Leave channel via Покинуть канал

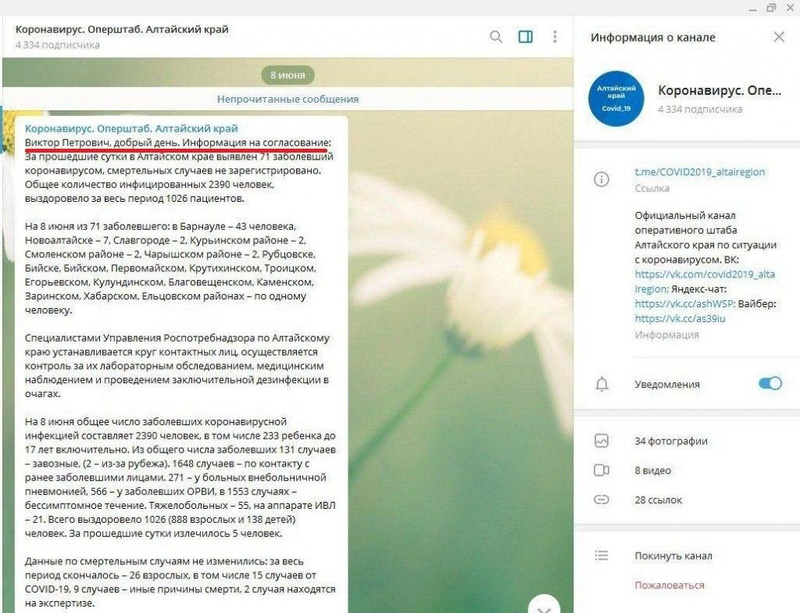click(673, 556)
